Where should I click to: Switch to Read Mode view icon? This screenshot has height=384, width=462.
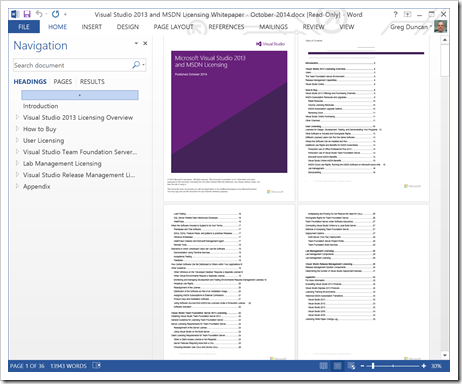click(x=323, y=366)
